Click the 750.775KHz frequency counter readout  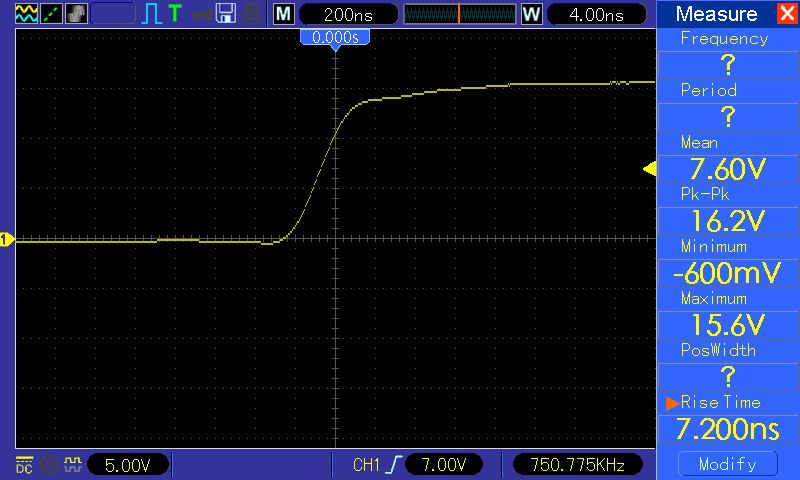(x=577, y=464)
